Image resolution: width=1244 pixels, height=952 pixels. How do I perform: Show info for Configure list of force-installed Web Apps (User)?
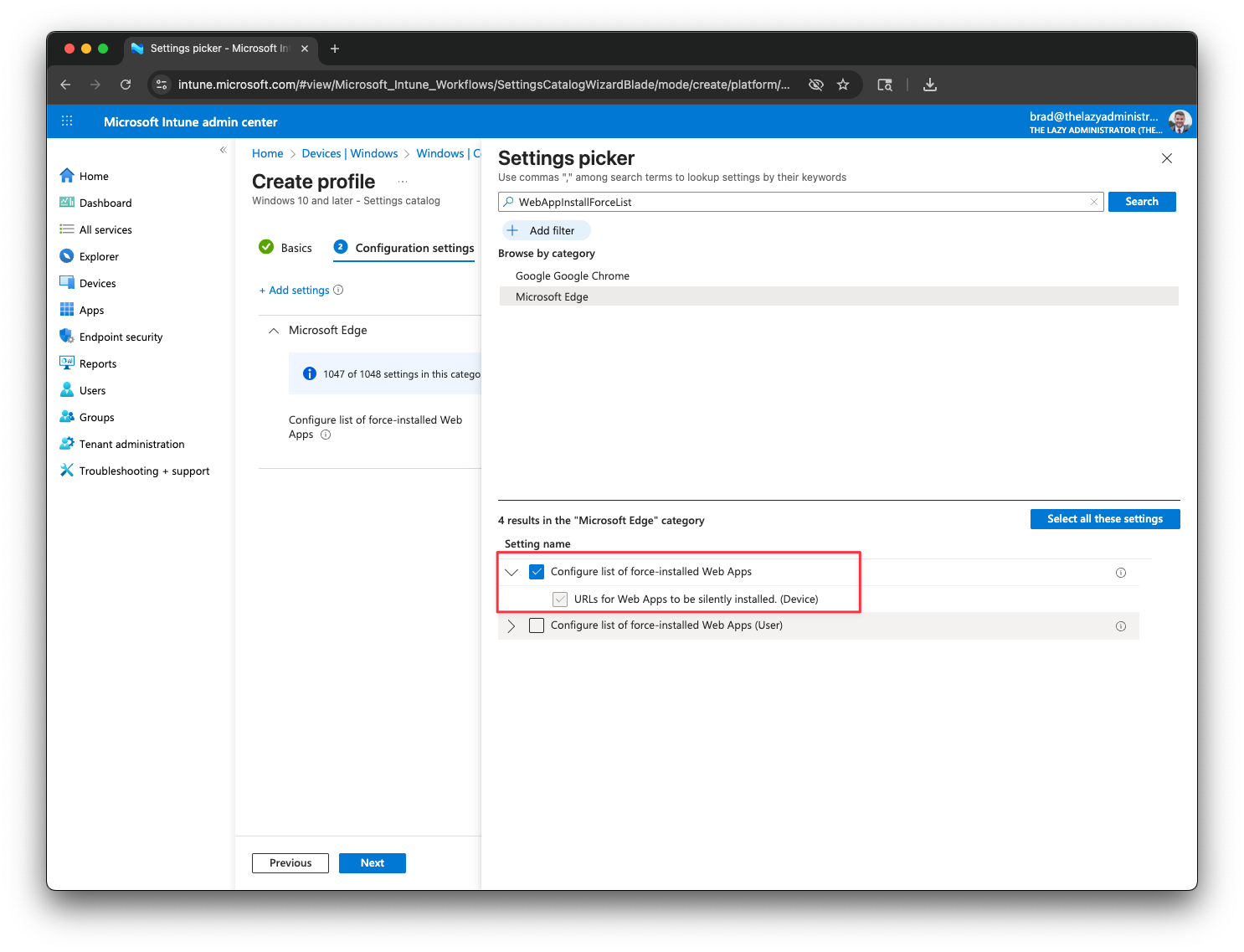tap(1121, 626)
